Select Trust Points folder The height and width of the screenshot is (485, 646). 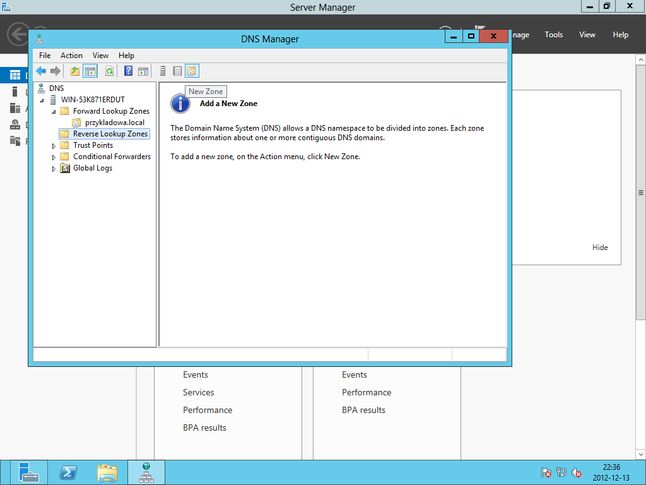[x=93, y=145]
